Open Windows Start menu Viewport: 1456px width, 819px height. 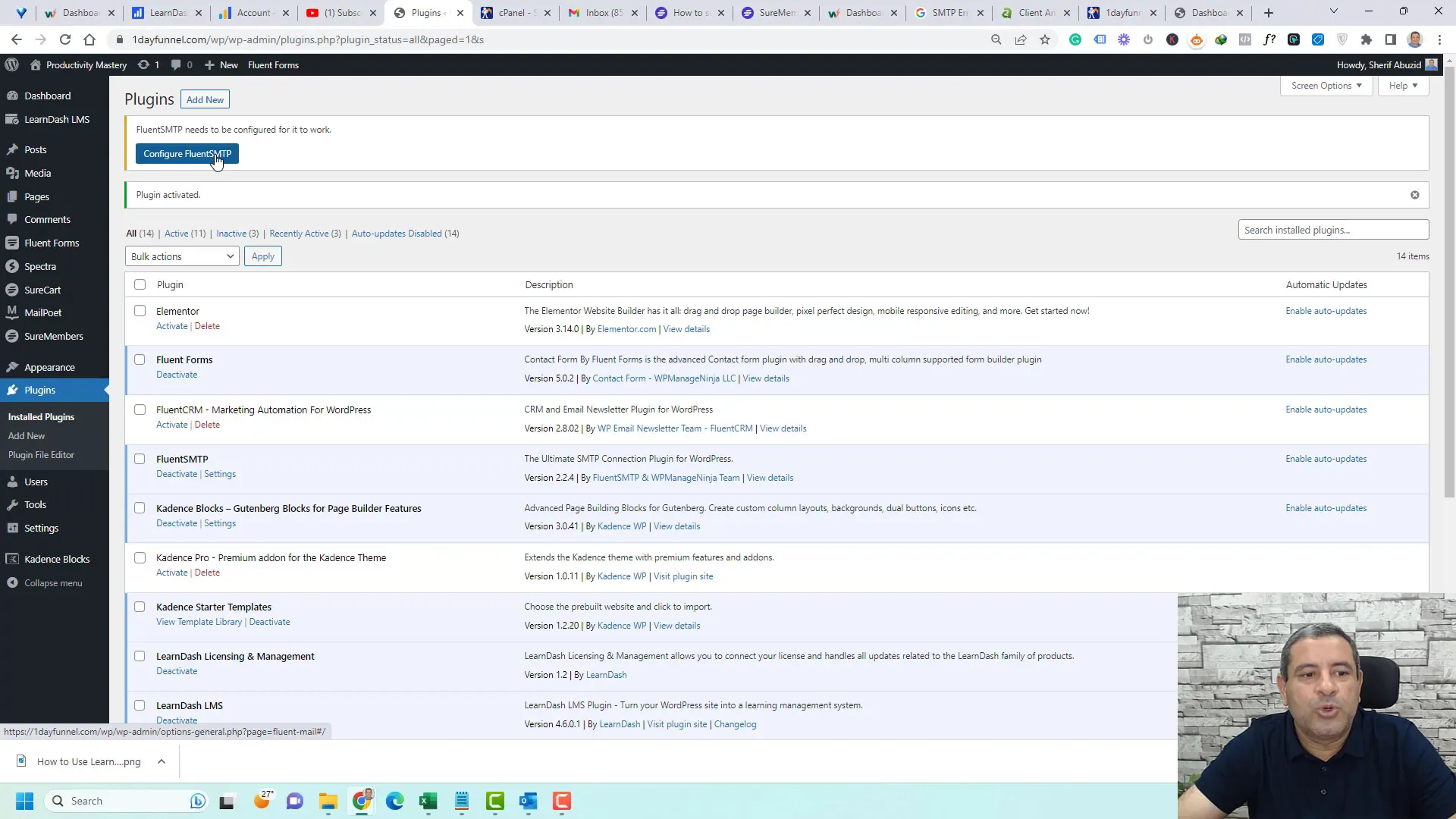click(24, 801)
